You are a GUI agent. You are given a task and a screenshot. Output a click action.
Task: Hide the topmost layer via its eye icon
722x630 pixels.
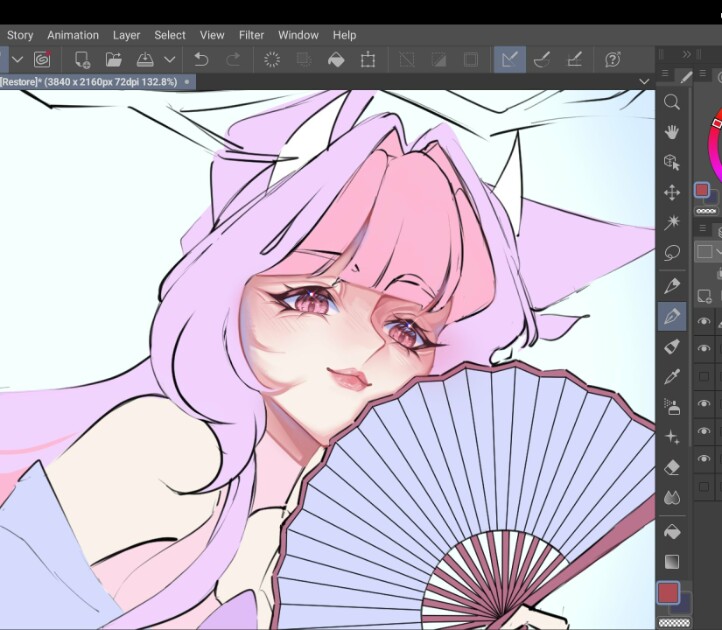tap(704, 321)
